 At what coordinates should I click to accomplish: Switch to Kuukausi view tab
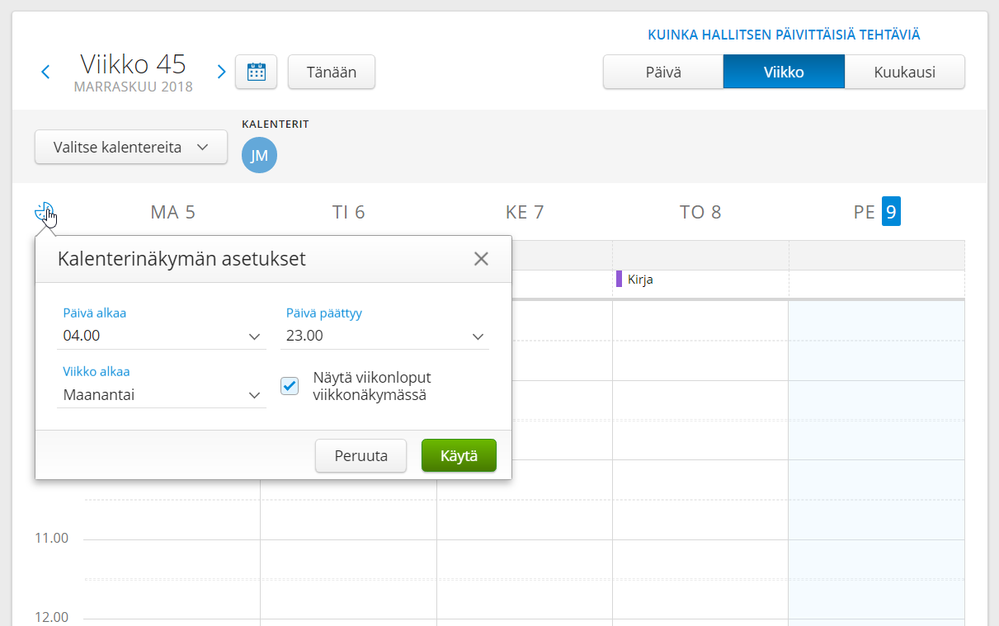click(904, 72)
